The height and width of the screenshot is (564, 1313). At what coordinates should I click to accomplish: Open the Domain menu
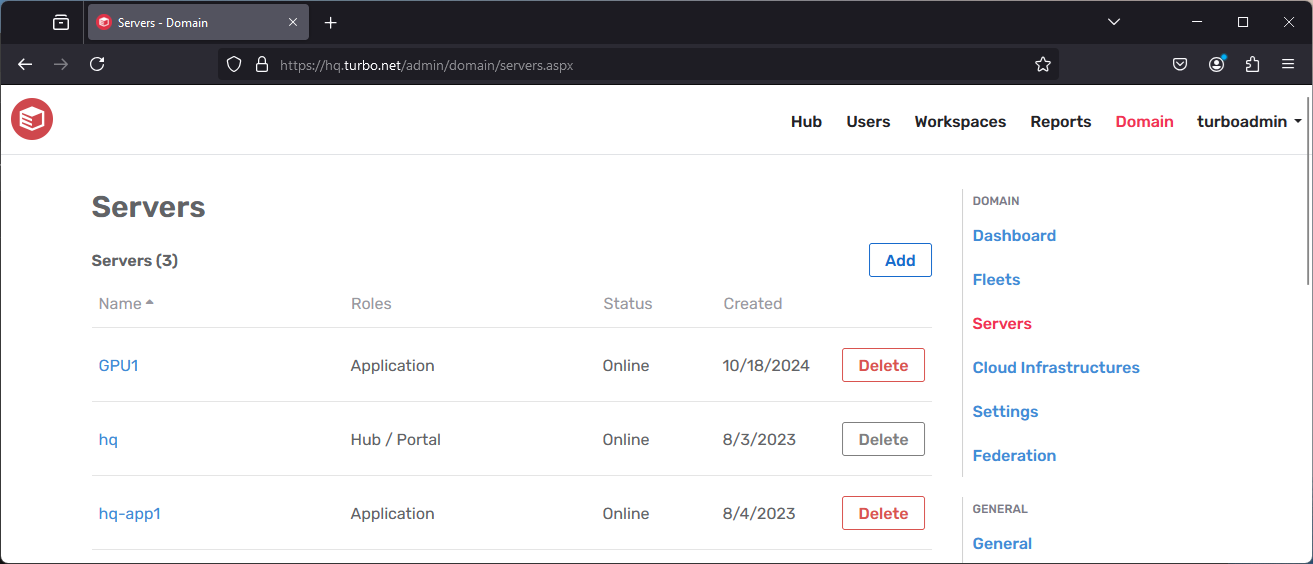[x=1144, y=122]
